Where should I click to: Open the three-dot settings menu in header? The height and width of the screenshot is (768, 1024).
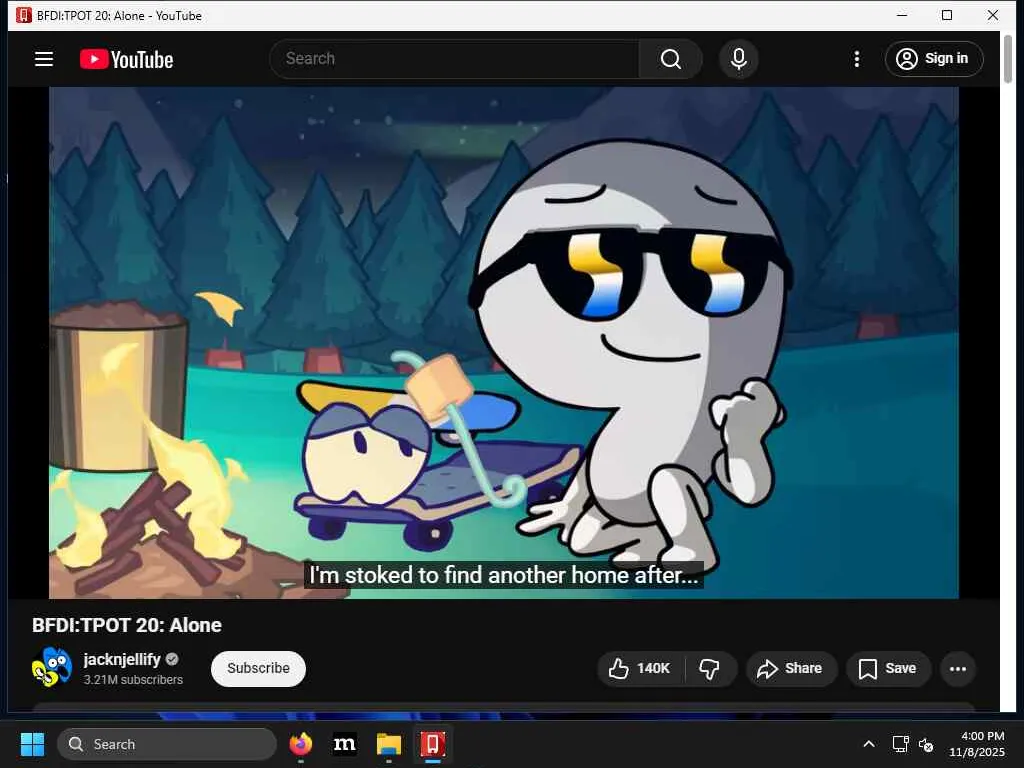coord(857,59)
